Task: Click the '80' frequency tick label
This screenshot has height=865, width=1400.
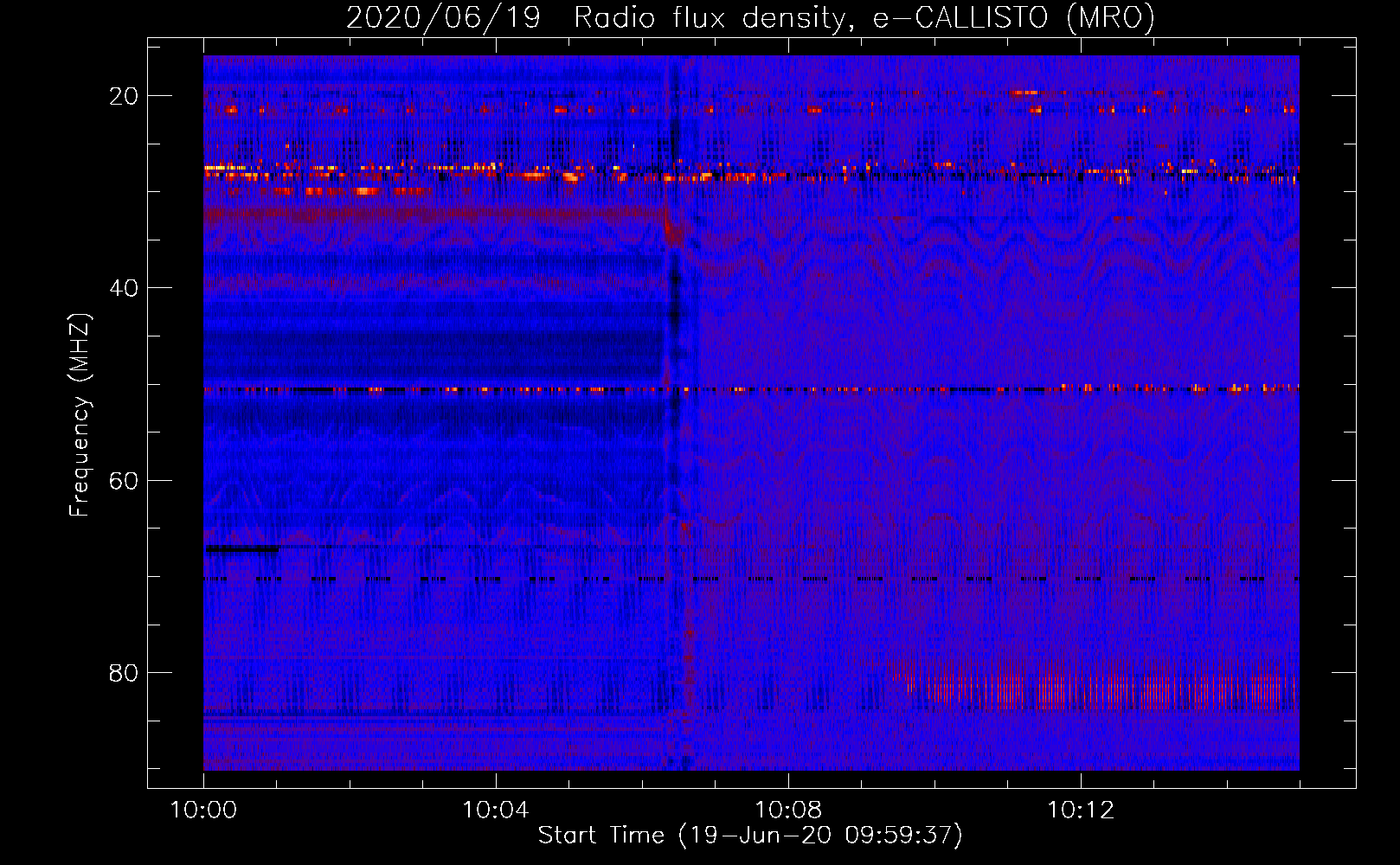Action: point(125,673)
